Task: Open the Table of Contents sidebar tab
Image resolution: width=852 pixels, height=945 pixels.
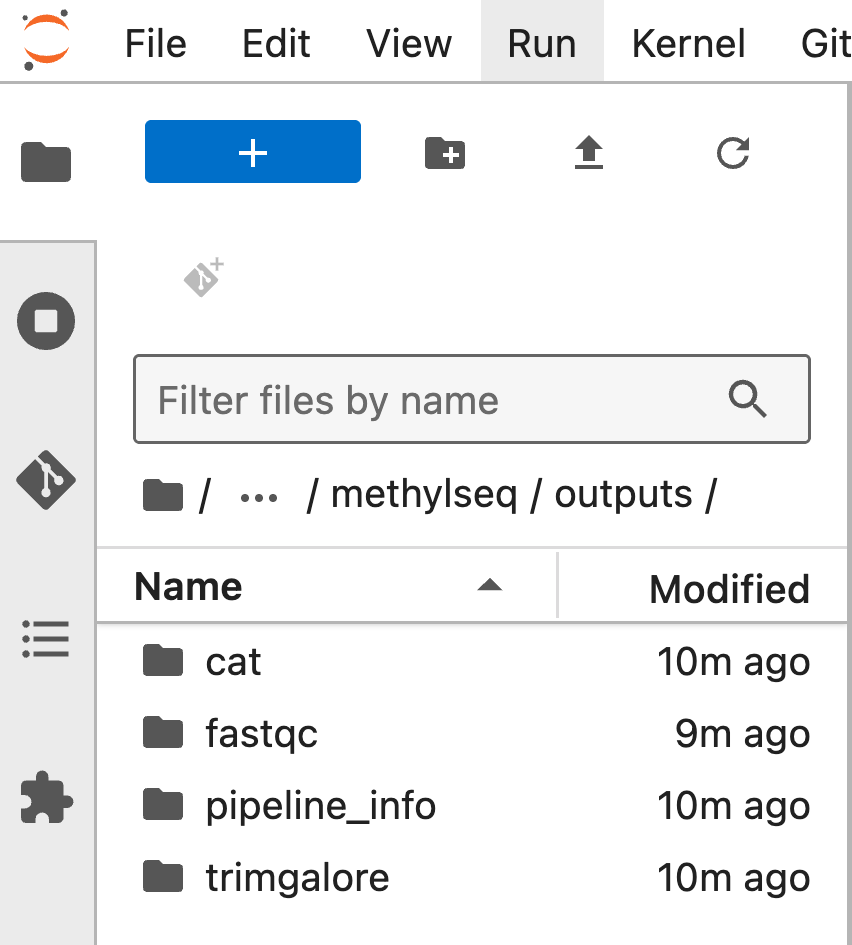Action: click(46, 639)
